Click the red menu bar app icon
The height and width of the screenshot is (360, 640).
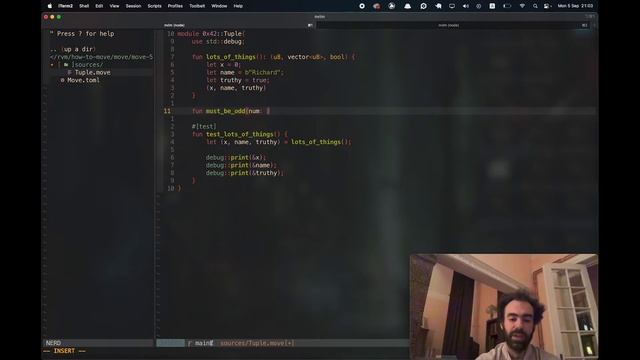(376, 6)
